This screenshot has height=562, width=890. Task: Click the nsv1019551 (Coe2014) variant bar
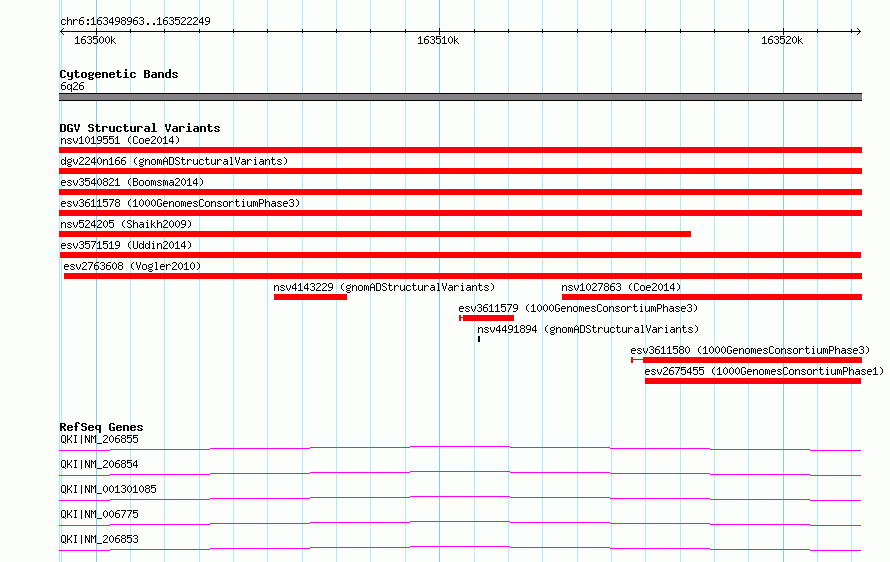460,150
